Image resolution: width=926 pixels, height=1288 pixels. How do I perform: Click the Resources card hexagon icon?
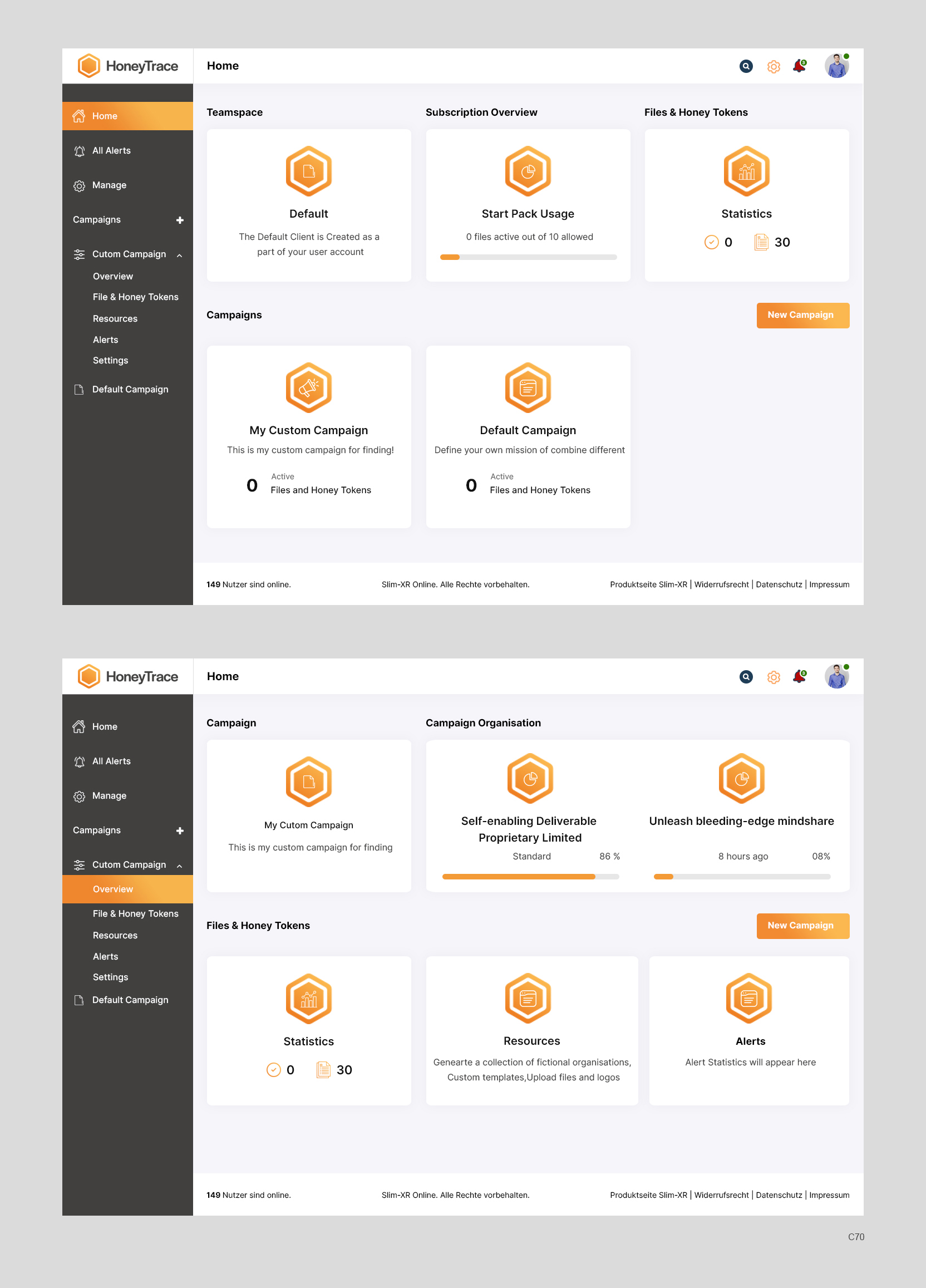point(528,998)
